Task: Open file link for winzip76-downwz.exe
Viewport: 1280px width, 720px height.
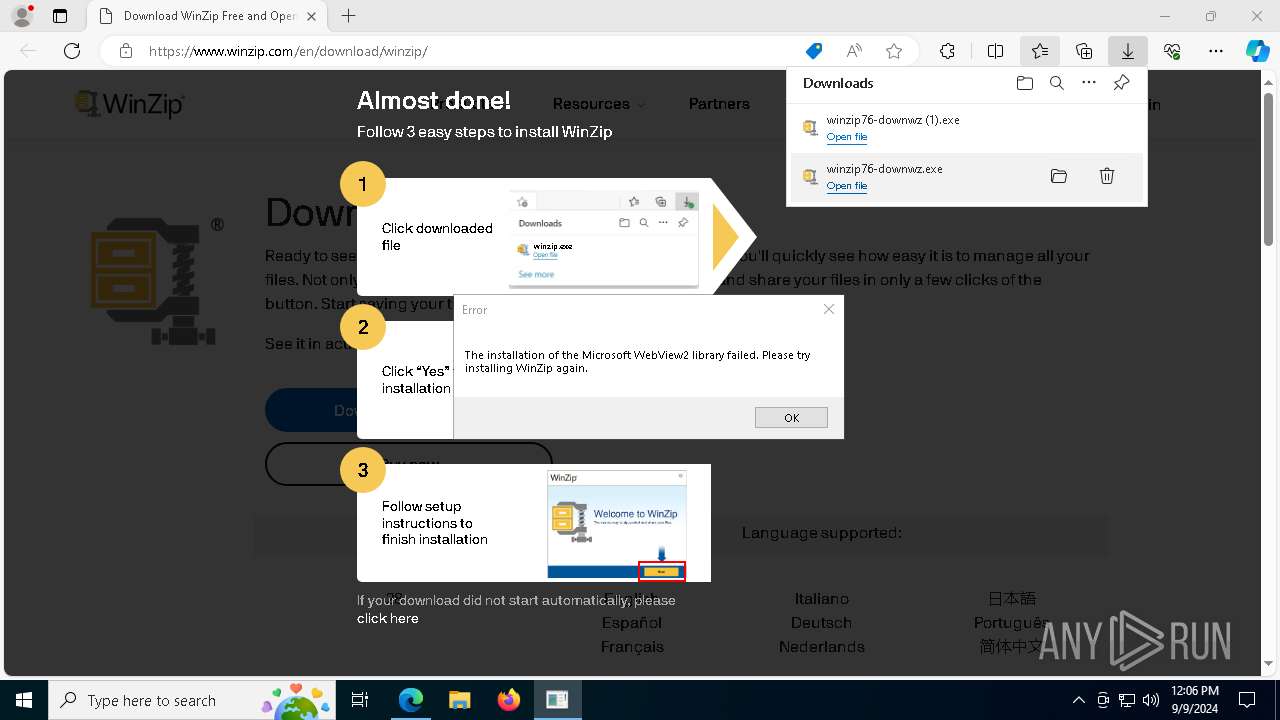Action: [846, 186]
